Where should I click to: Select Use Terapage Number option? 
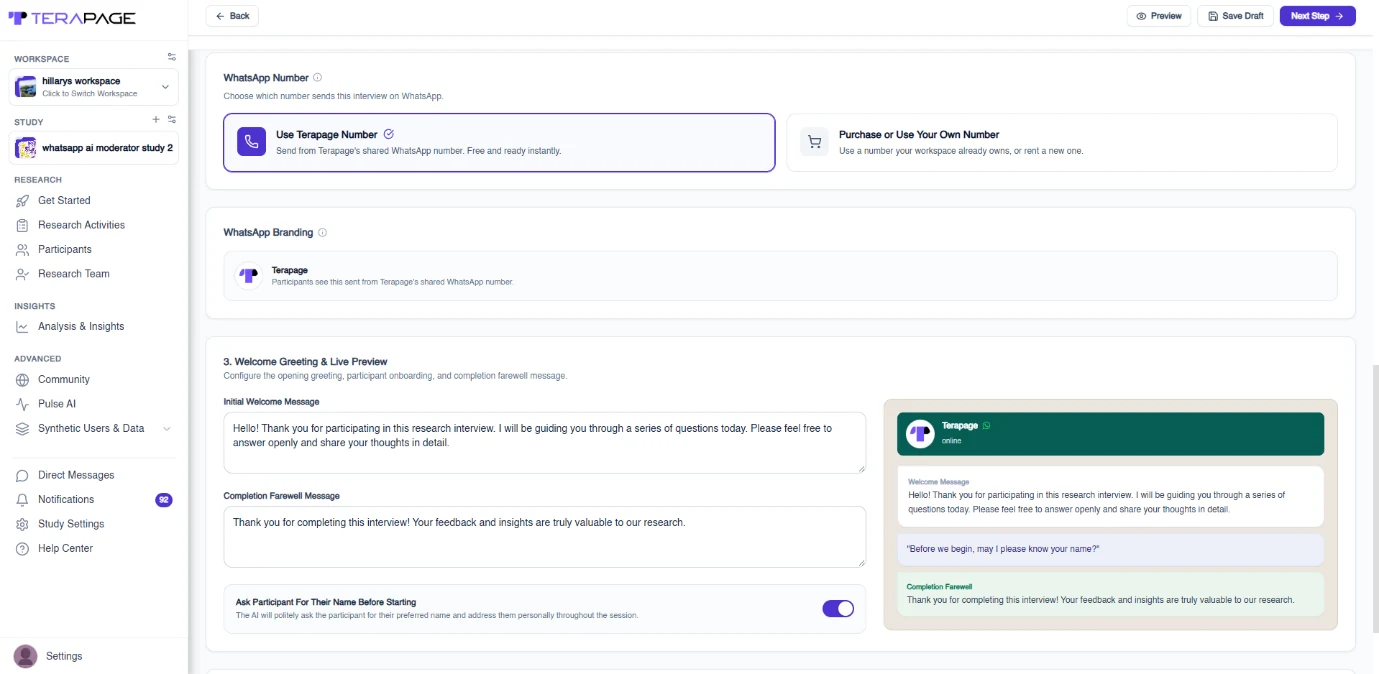[499, 143]
